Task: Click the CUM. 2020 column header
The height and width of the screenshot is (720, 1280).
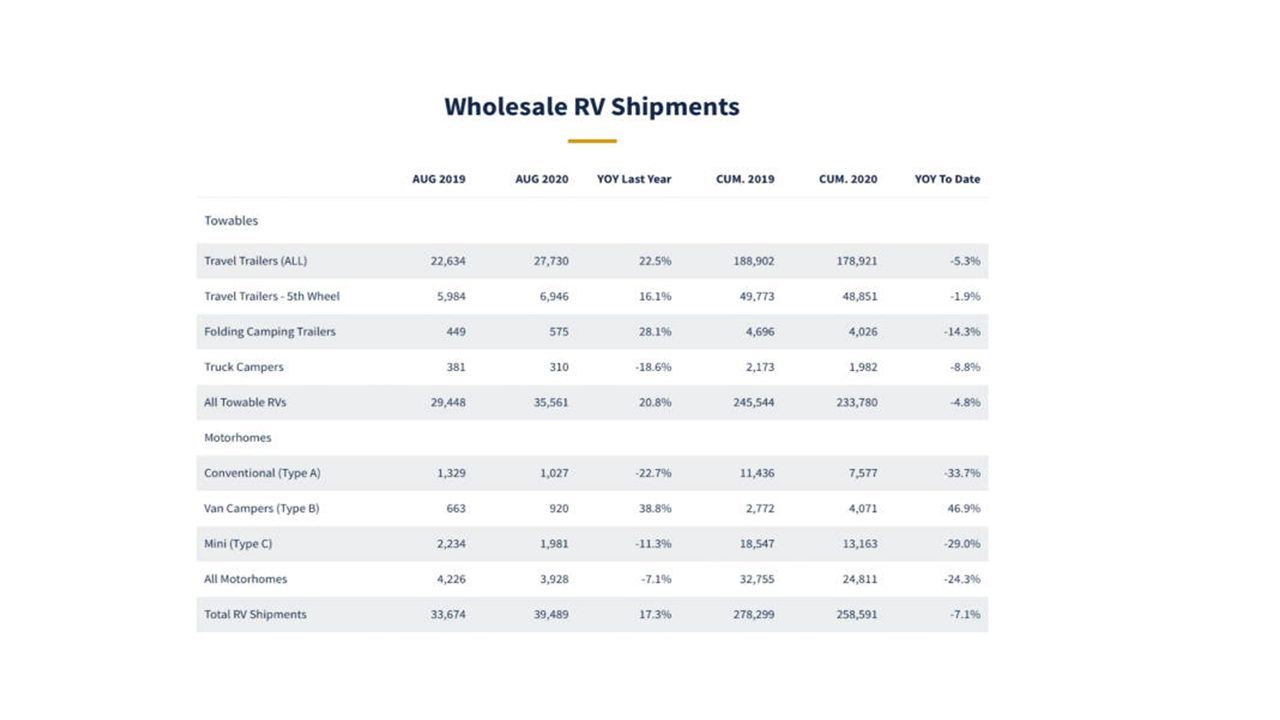Action: click(x=848, y=179)
